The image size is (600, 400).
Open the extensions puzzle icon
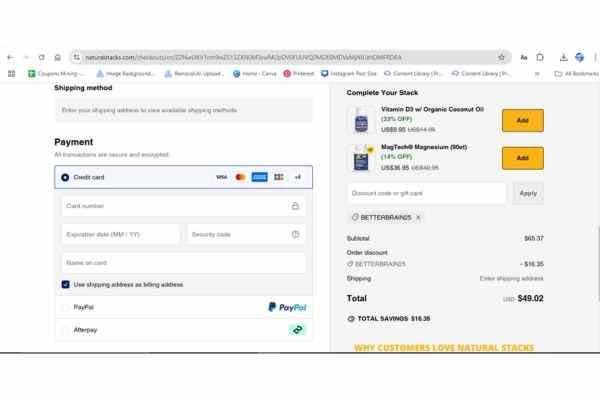click(540, 57)
